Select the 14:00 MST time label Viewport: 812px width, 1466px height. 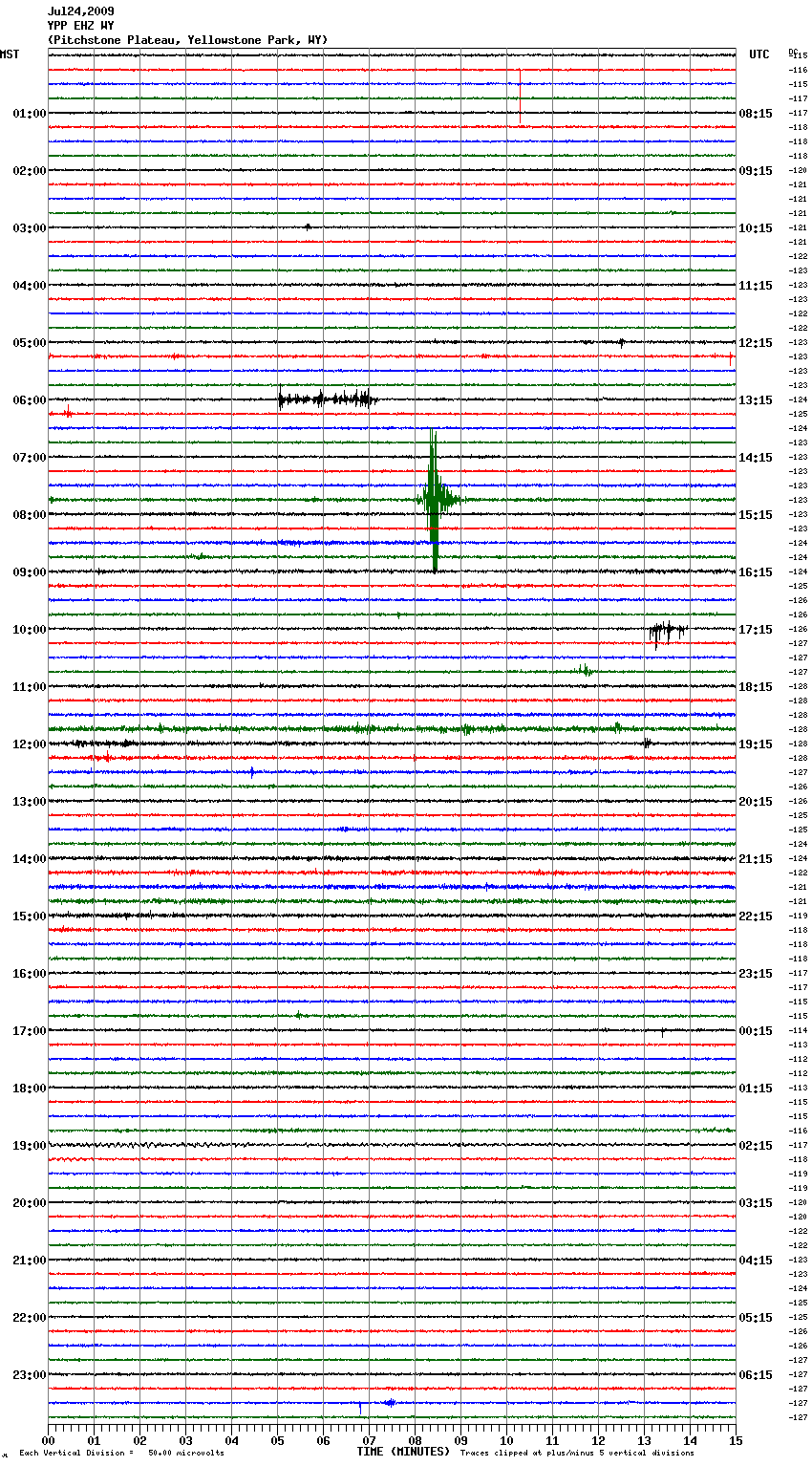[30, 859]
